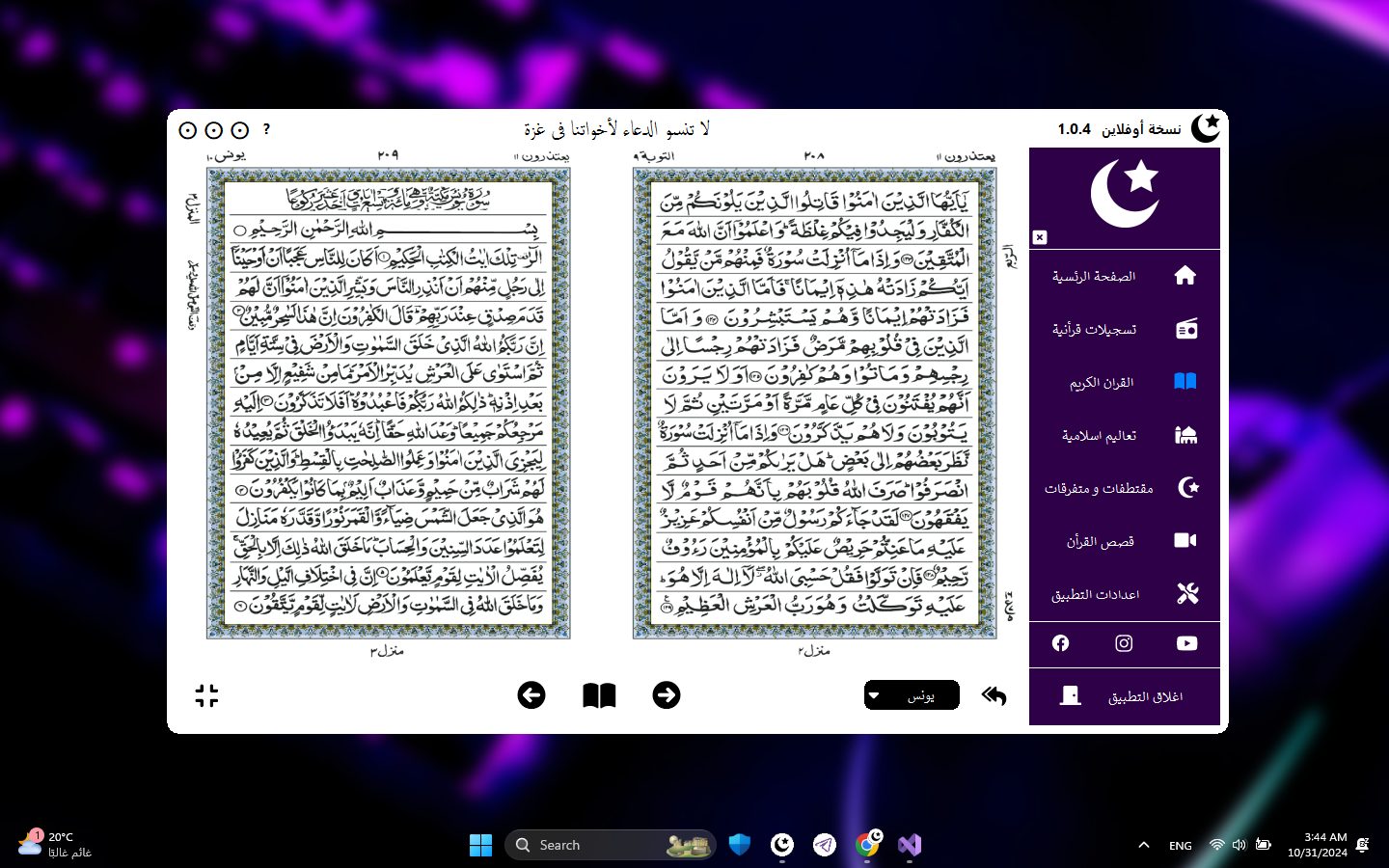Screen dimensions: 1389x868
Task: Click the question mark help button
Action: click(266, 129)
